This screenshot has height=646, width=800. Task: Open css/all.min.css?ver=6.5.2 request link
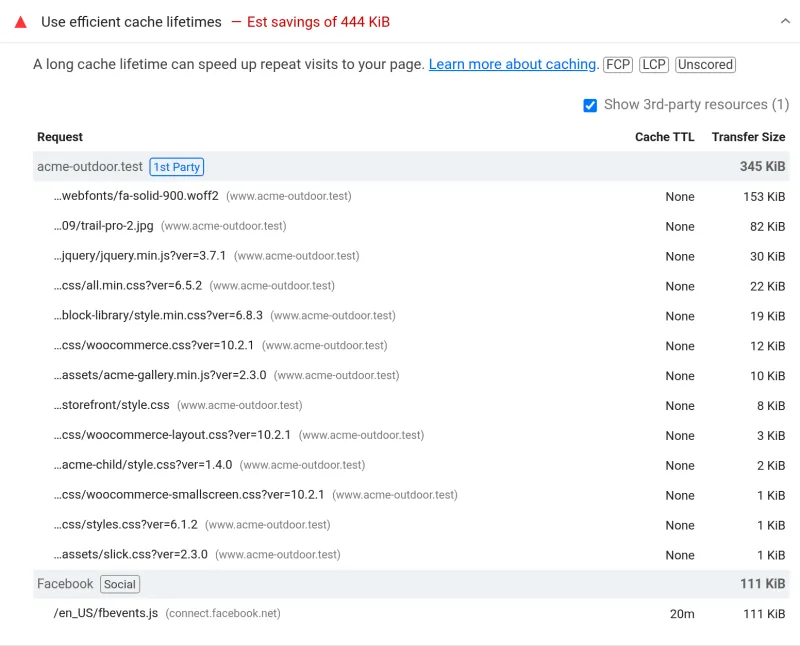click(128, 285)
